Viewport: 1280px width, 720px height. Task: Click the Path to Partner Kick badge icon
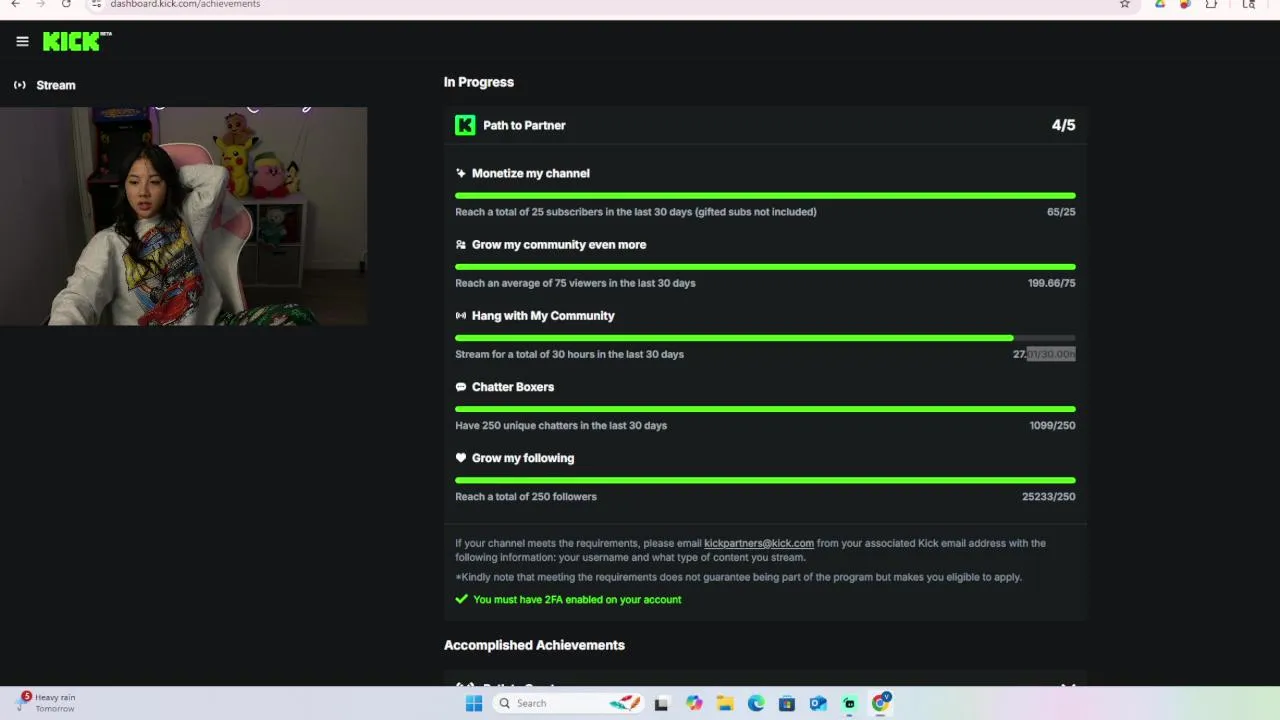[x=465, y=125]
